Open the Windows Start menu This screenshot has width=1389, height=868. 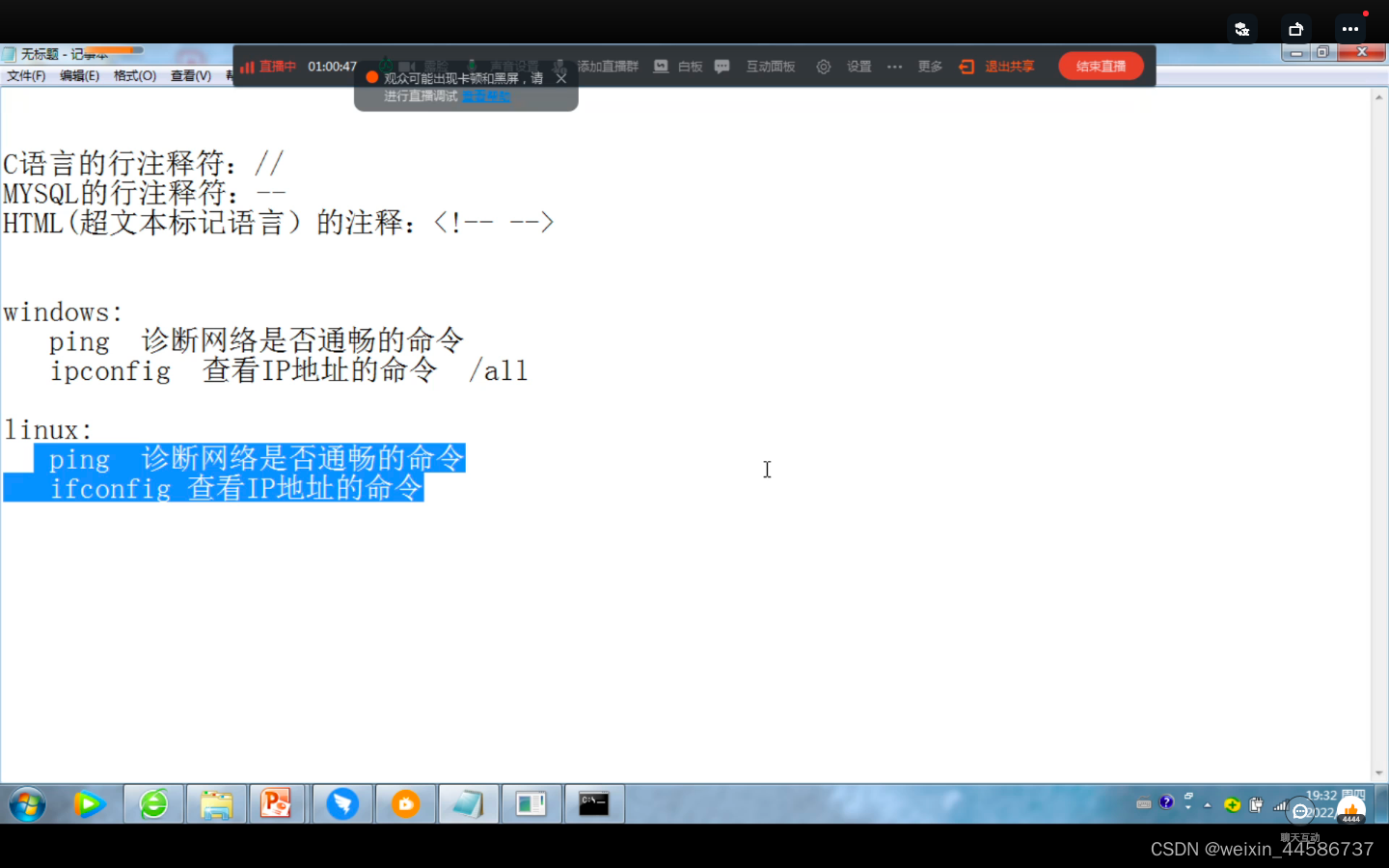(x=28, y=803)
